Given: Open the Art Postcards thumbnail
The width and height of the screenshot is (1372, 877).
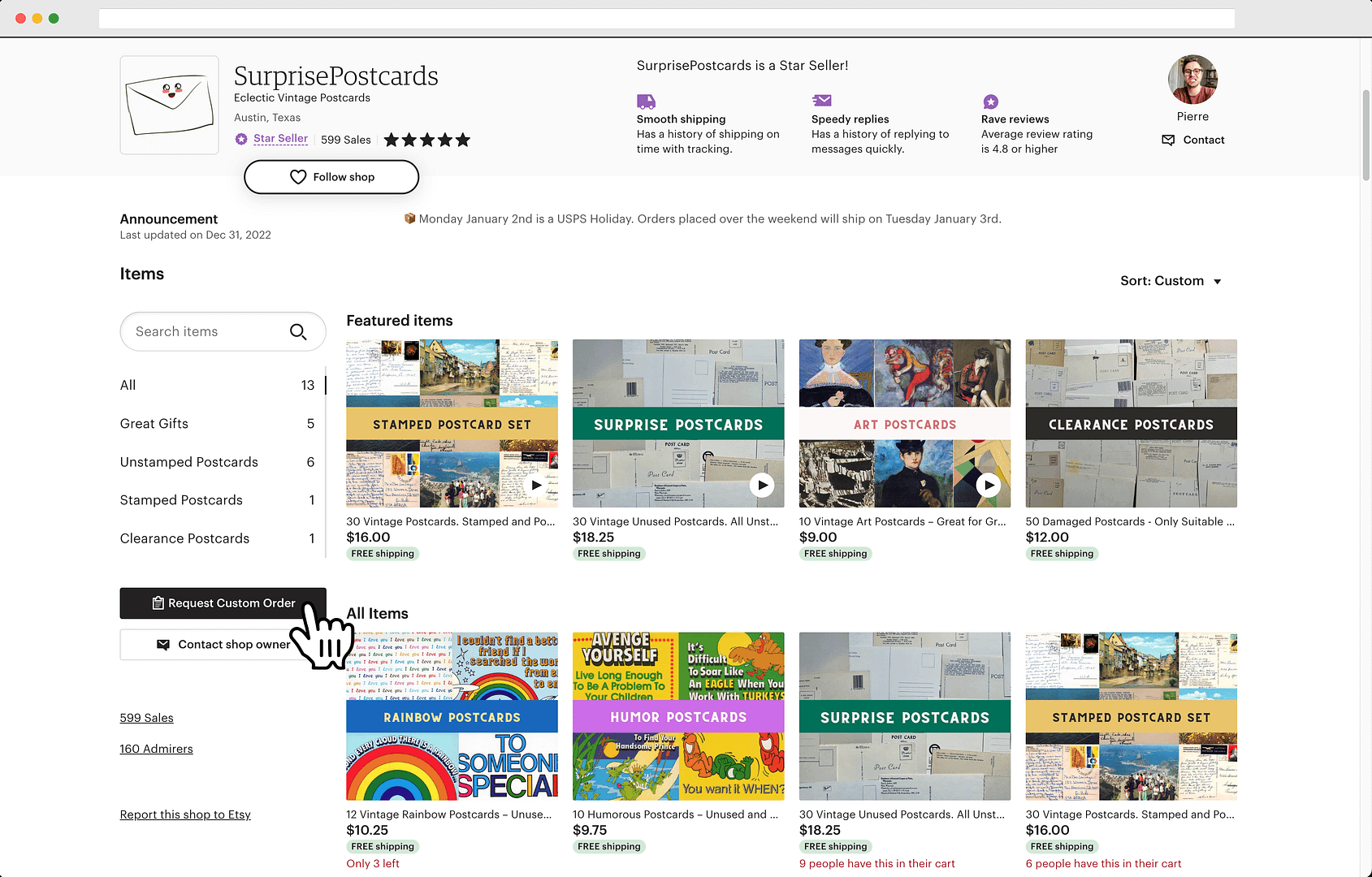Looking at the screenshot, I should pos(905,424).
